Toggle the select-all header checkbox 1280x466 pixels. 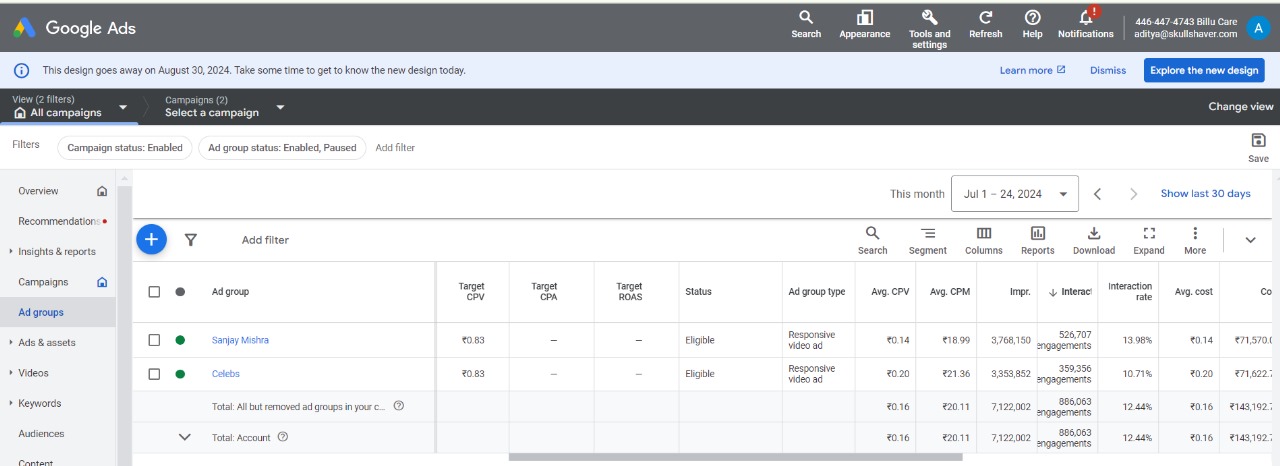click(x=154, y=292)
